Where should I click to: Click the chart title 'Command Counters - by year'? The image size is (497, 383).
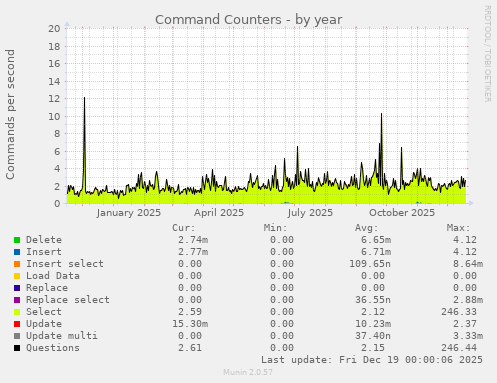(249, 20)
